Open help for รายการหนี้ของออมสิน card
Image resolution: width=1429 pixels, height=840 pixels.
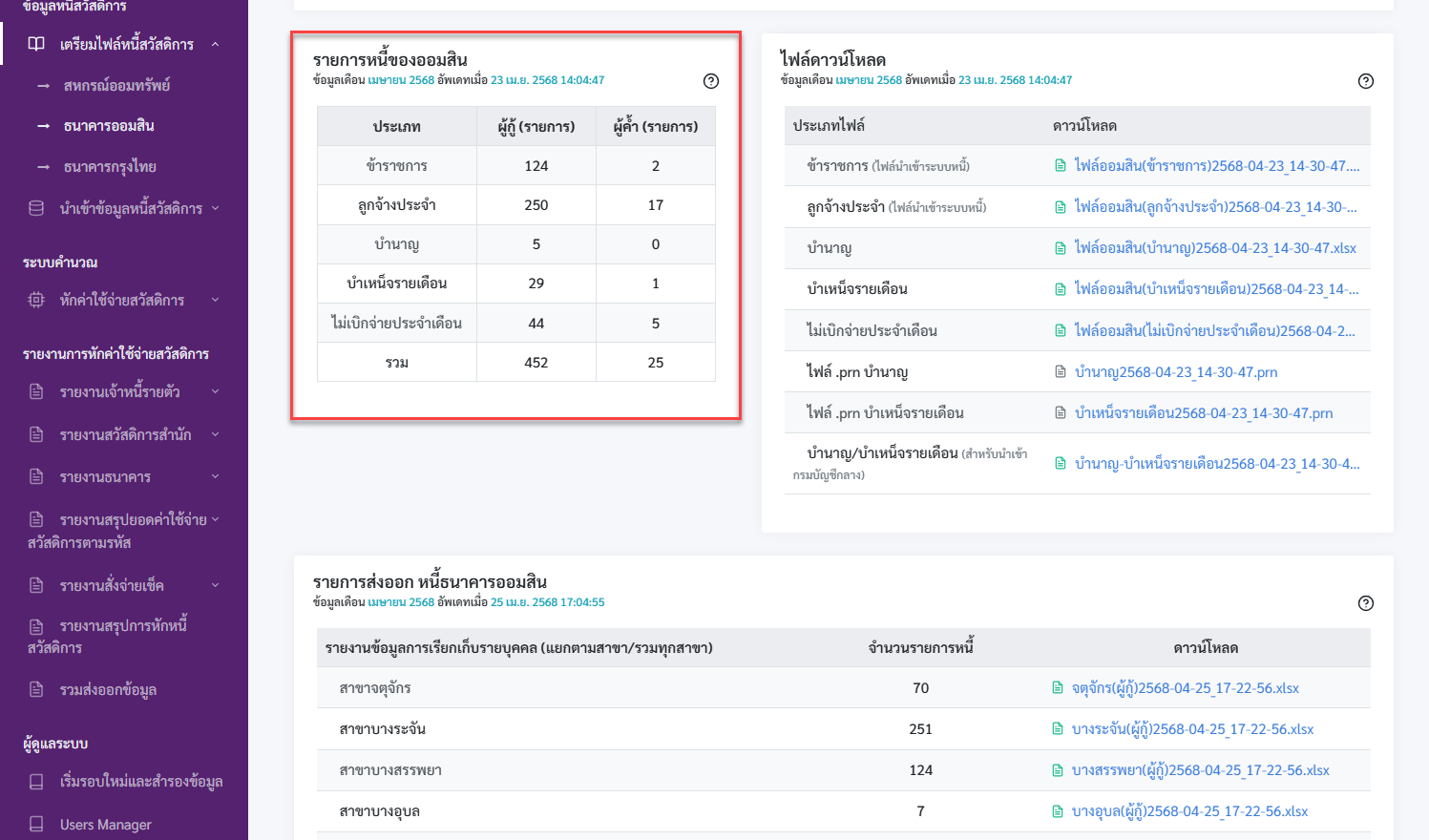pos(711,81)
